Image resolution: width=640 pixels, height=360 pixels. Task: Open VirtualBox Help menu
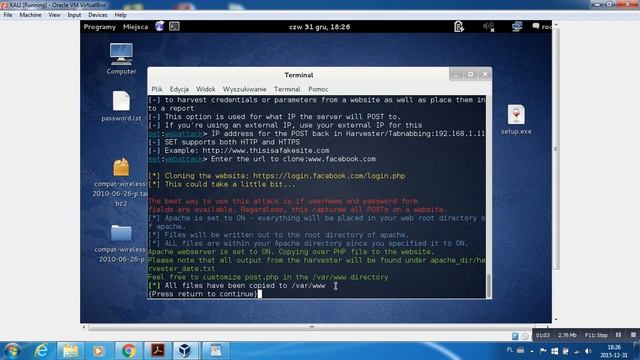tap(120, 15)
